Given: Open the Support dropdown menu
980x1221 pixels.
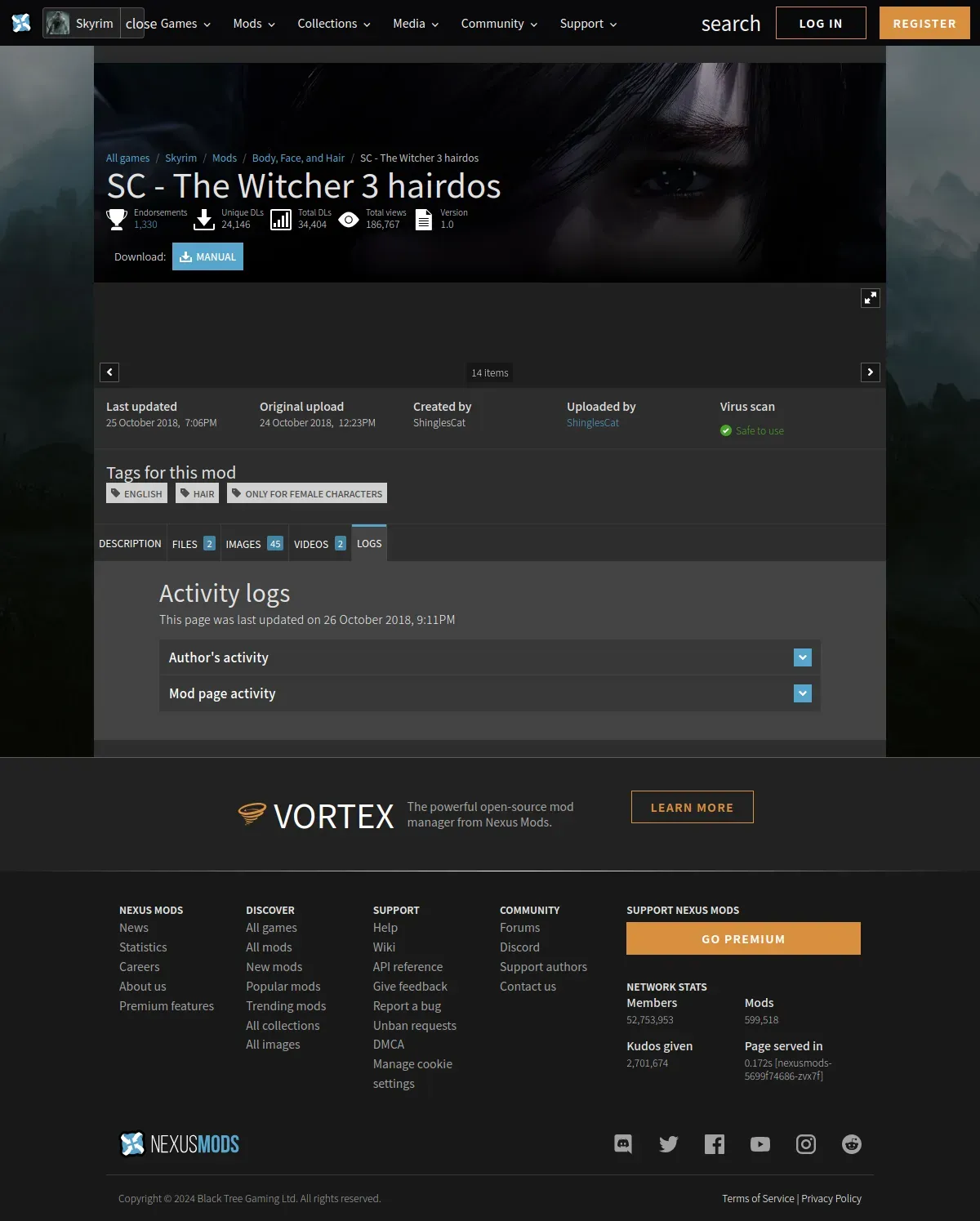Looking at the screenshot, I should click(588, 24).
